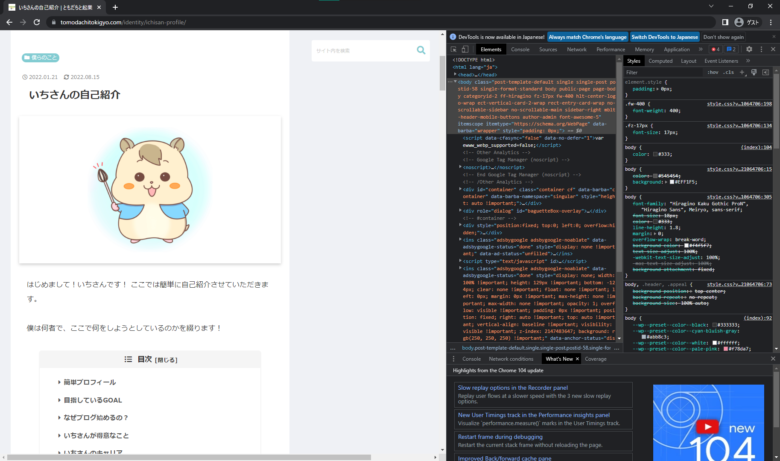Switch to the Performance tab
Viewport: 780px width, 461px height.
click(x=610, y=49)
